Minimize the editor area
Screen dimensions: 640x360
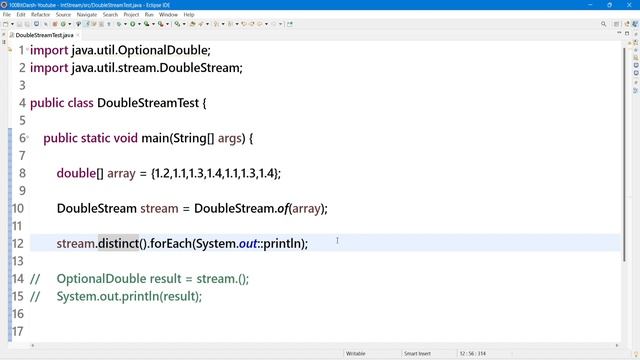pyautogui.click(x=619, y=33)
